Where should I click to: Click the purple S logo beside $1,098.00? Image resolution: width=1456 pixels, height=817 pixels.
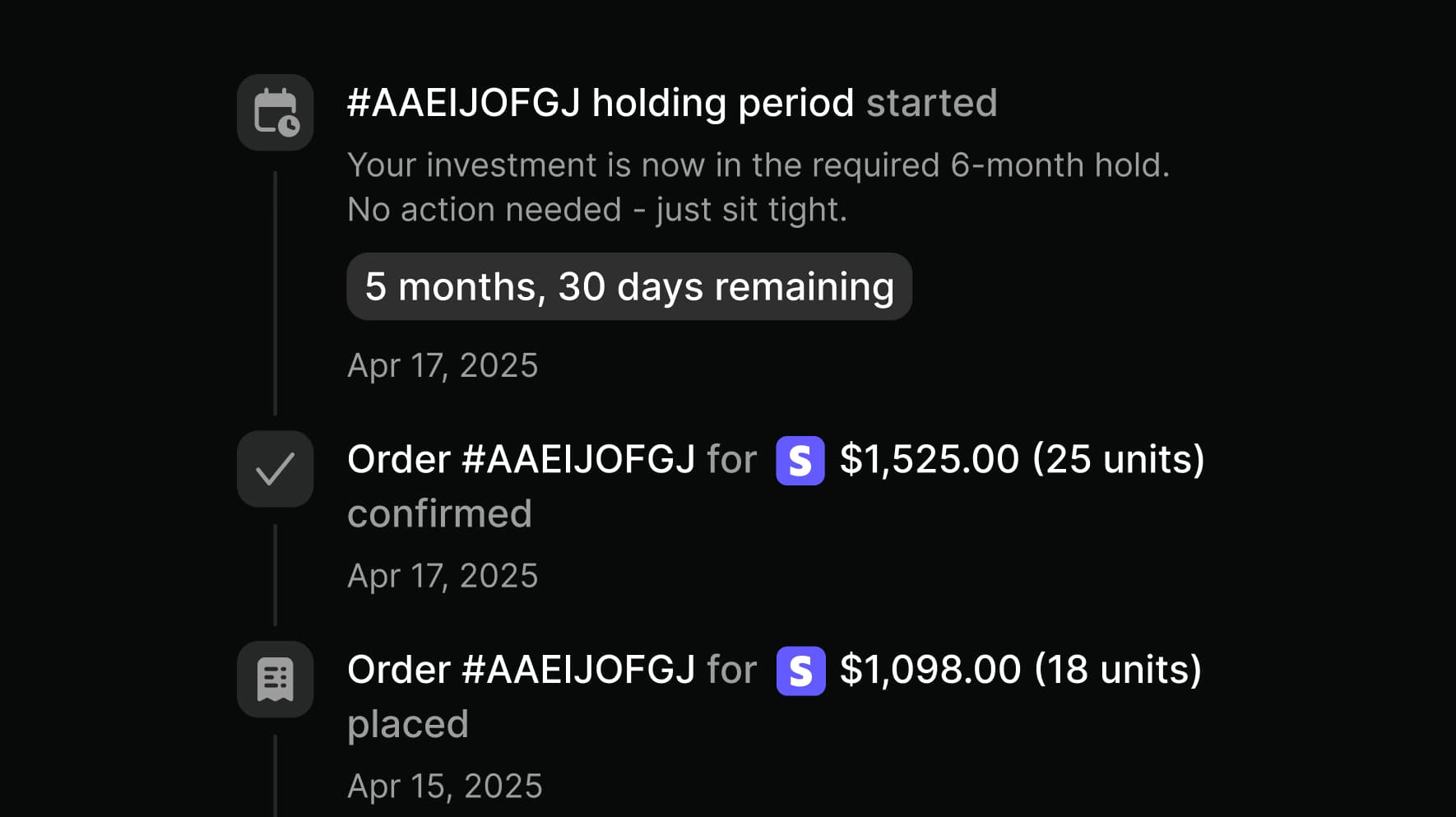point(800,671)
